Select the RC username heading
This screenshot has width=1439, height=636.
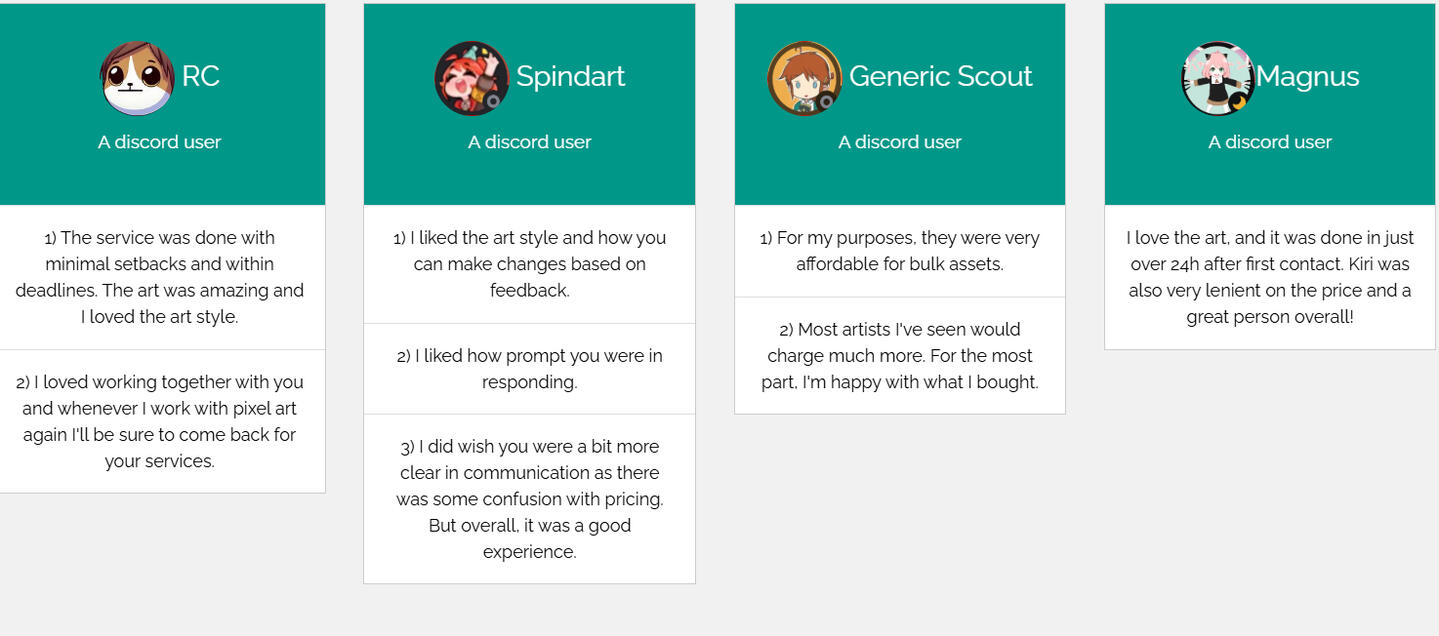click(201, 76)
